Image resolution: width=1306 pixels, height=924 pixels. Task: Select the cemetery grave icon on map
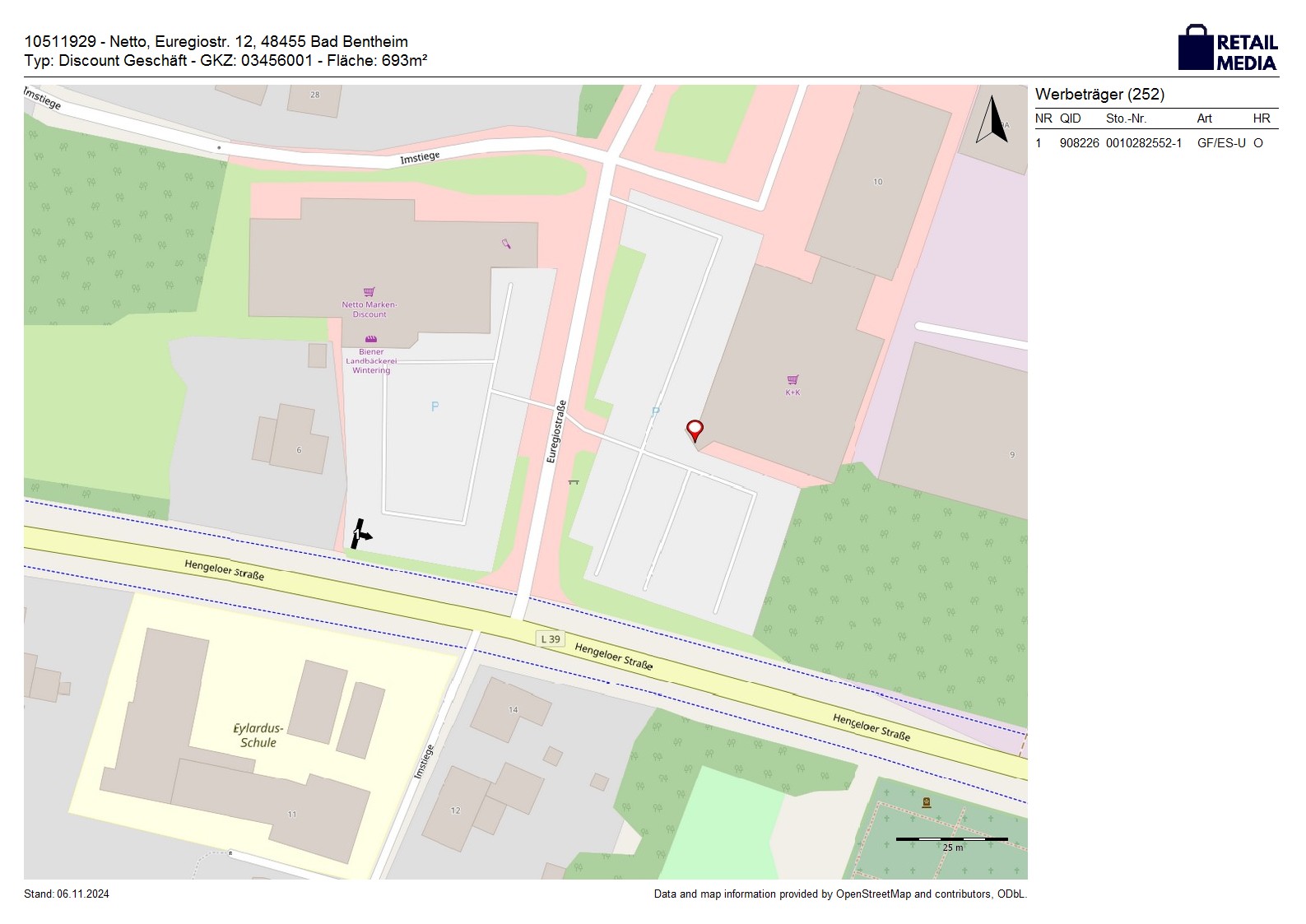click(x=927, y=802)
